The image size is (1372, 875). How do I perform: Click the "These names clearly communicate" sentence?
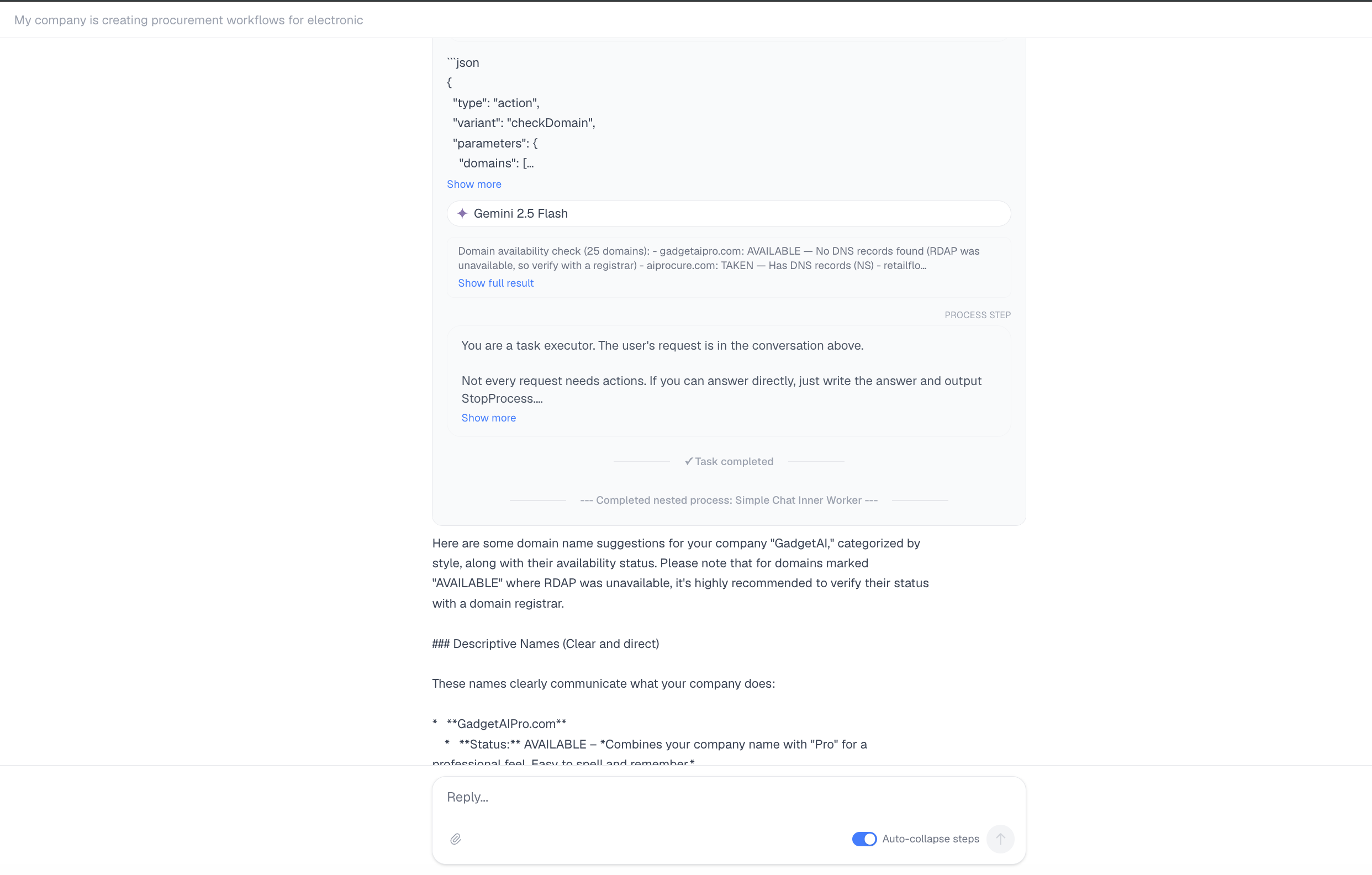[x=603, y=684]
